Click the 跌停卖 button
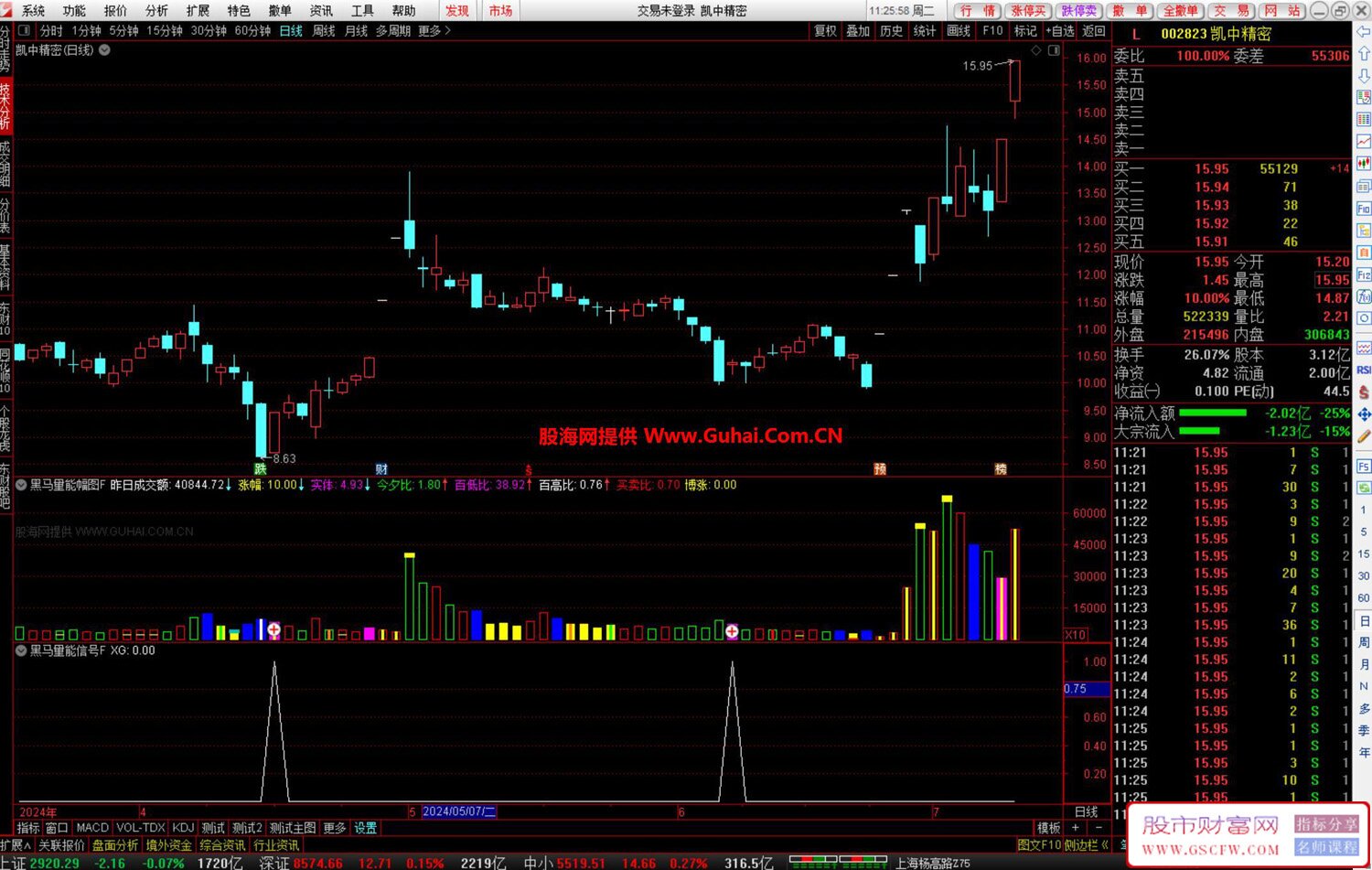The image size is (1372, 870). (1078, 11)
